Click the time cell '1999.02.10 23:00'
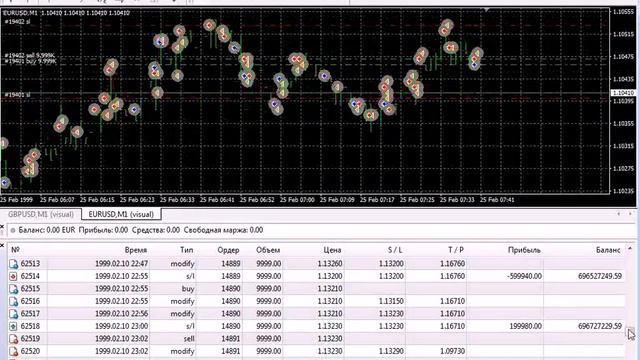Viewport: 640px width, 360px height. (121, 327)
